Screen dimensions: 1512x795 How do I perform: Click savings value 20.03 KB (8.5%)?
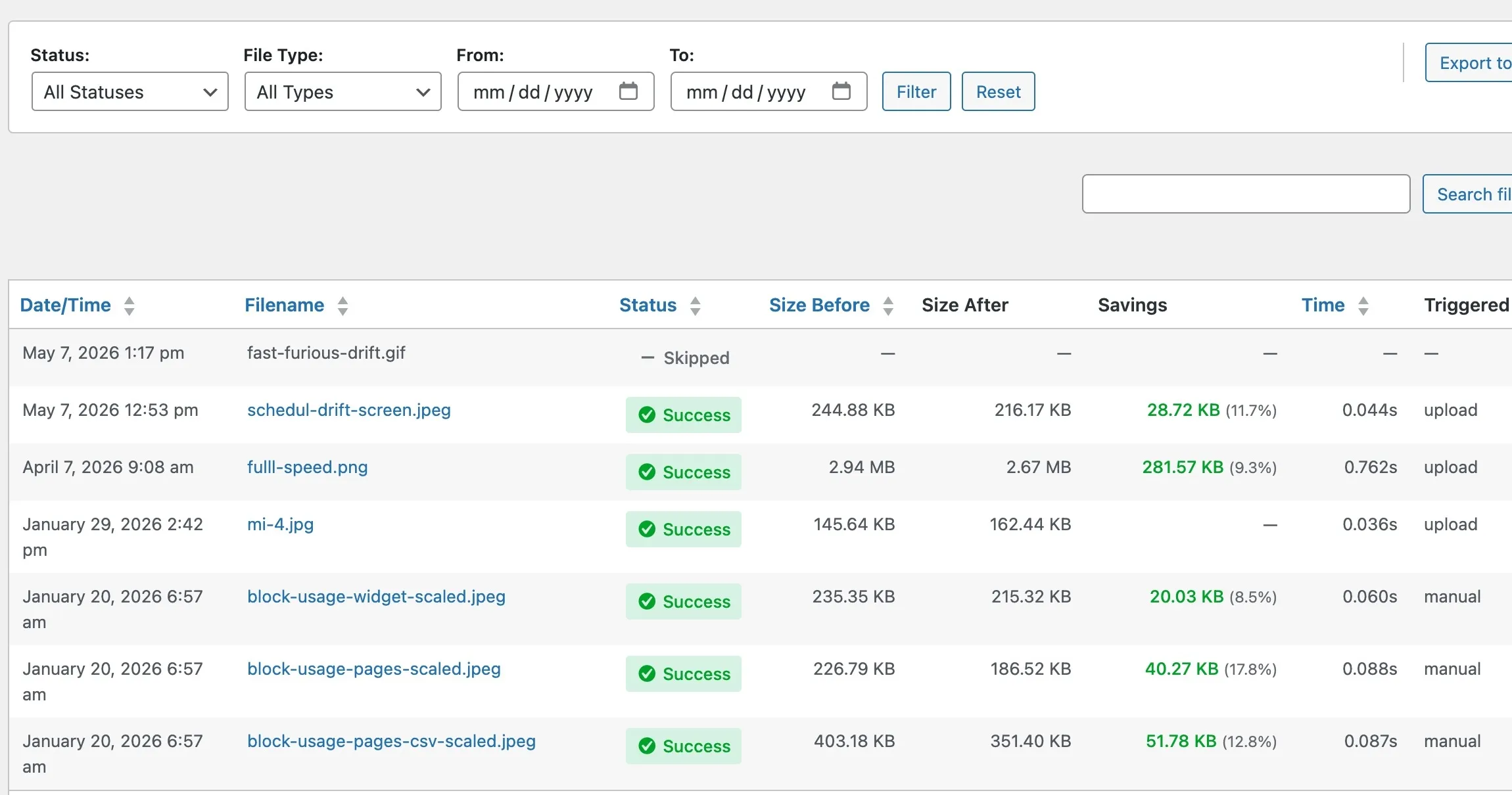1213,597
